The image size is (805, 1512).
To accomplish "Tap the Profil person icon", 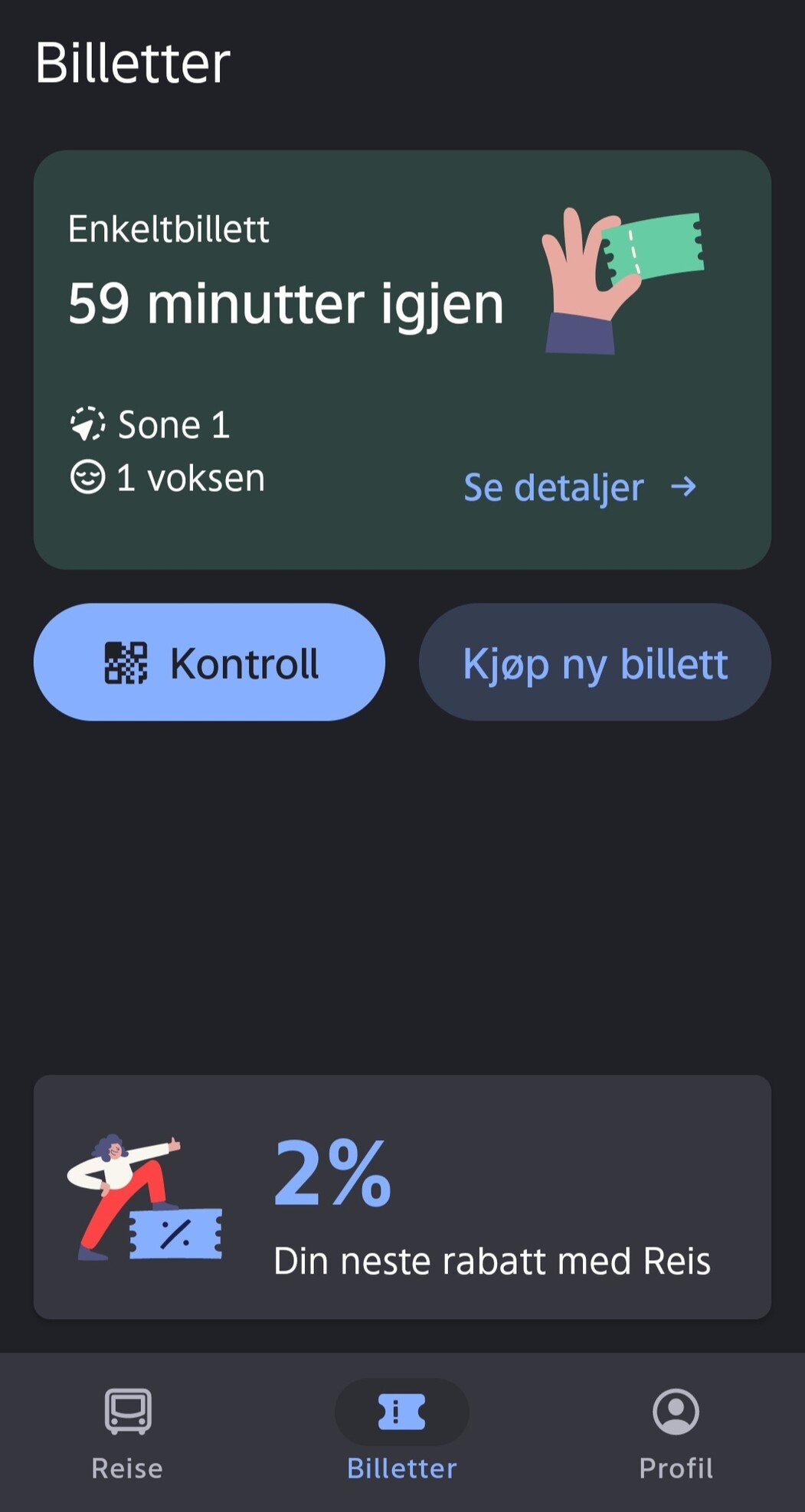I will click(x=676, y=1411).
